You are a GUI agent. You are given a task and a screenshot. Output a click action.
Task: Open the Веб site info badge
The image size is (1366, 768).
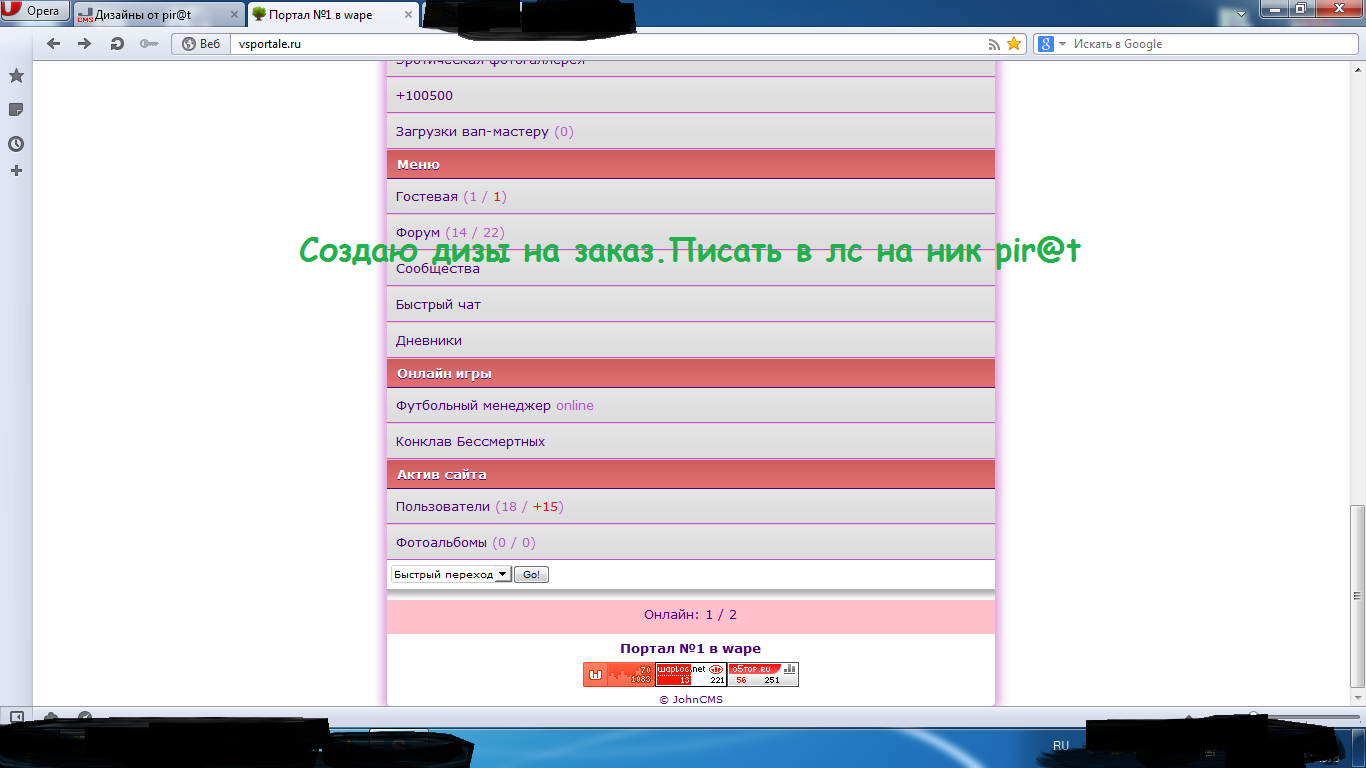(201, 44)
